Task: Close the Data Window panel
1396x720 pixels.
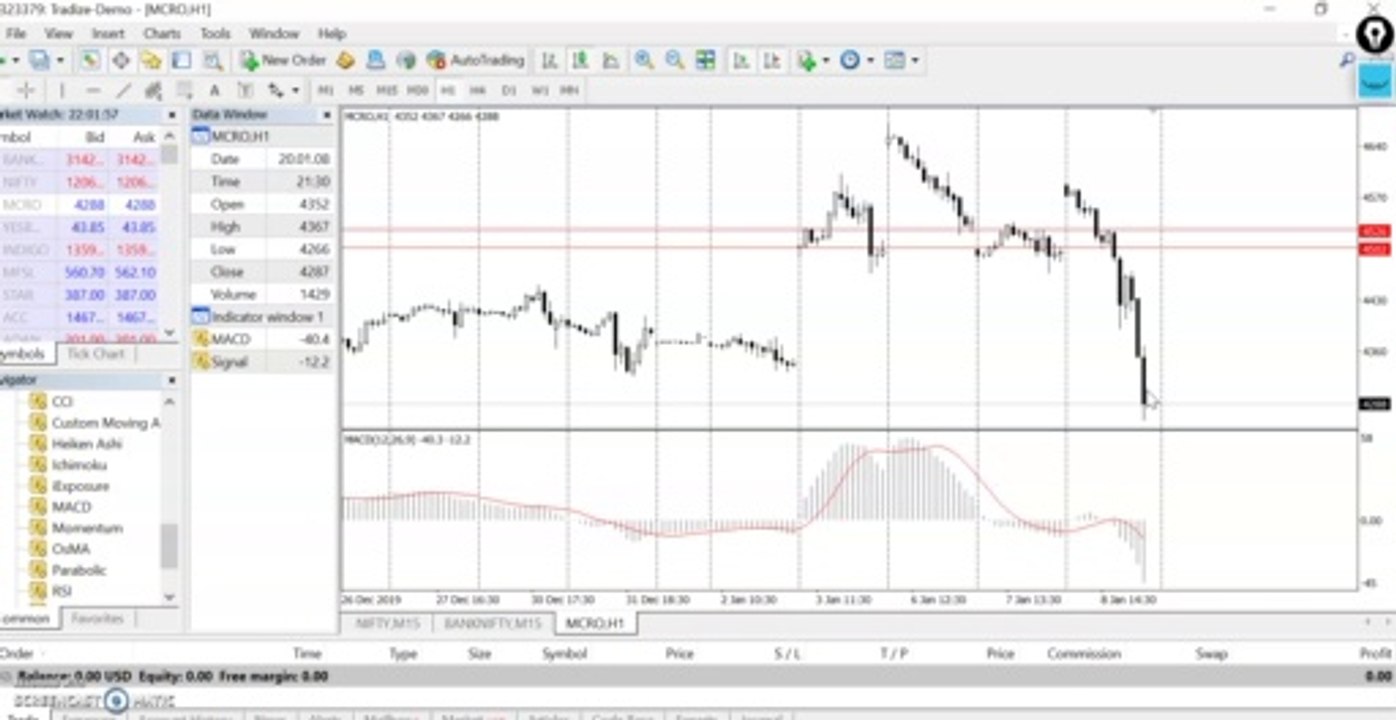Action: [327, 115]
